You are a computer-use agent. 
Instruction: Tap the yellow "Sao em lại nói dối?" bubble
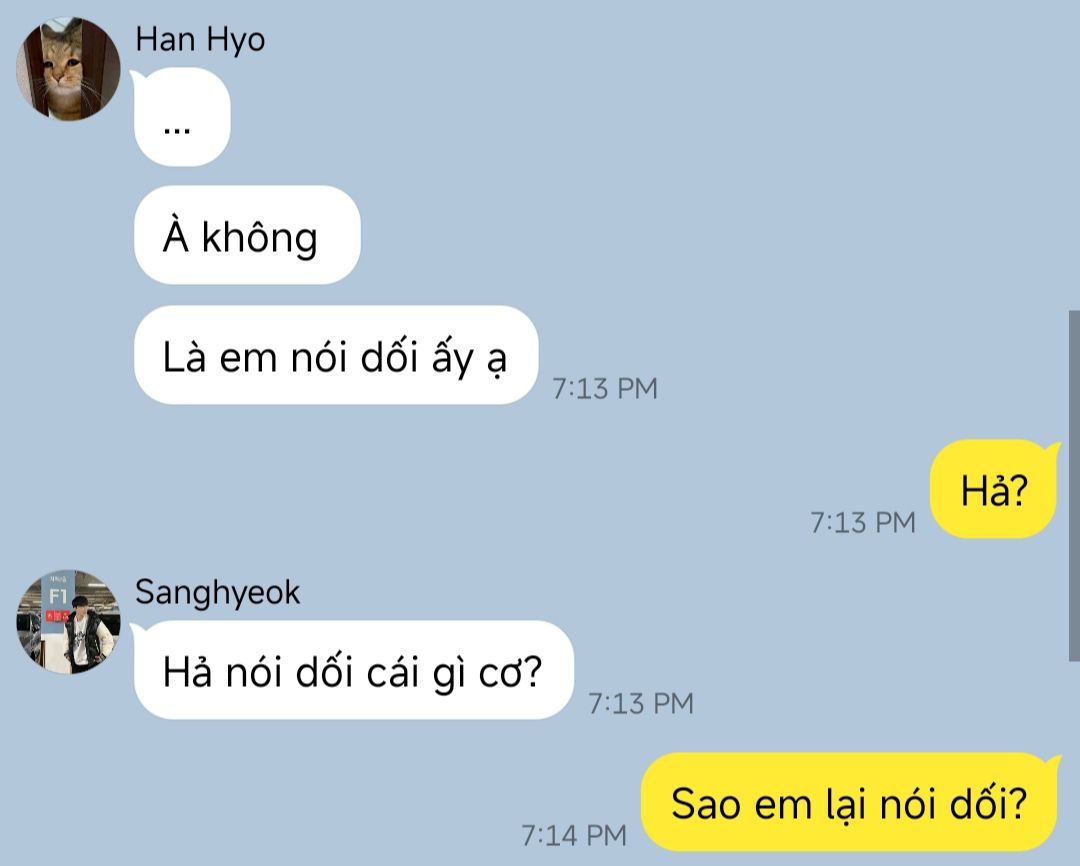(850, 802)
